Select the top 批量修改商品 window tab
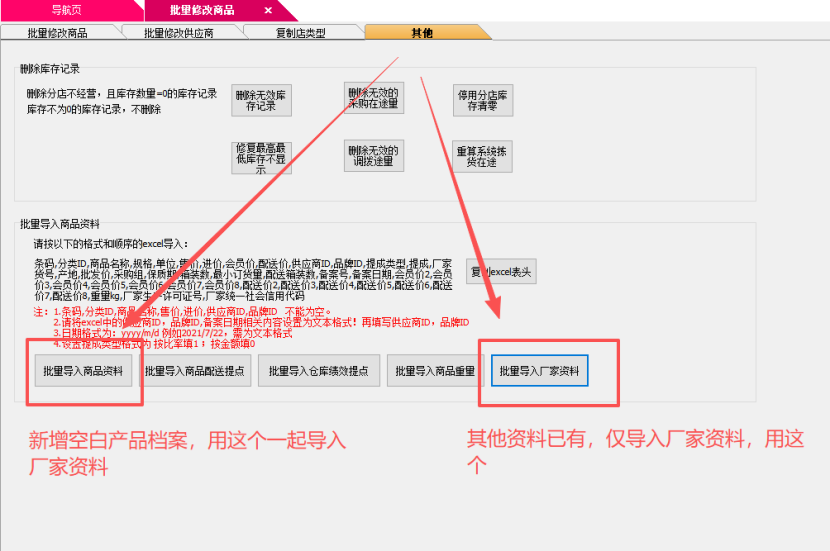Viewport: 830px width, 551px height. coord(202,10)
